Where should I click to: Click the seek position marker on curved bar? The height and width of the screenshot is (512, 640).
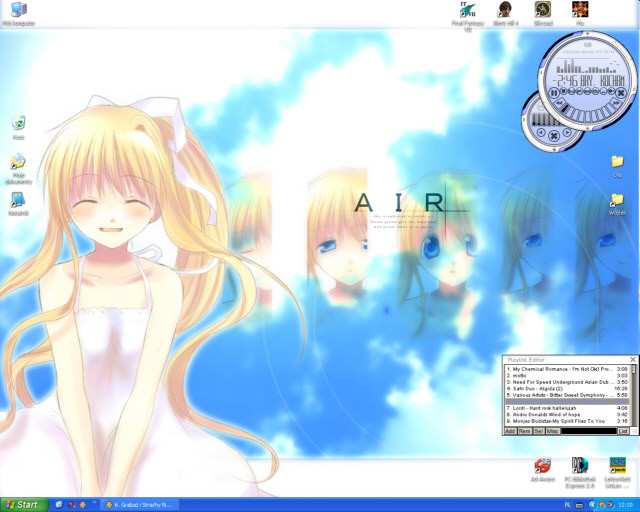click(565, 108)
